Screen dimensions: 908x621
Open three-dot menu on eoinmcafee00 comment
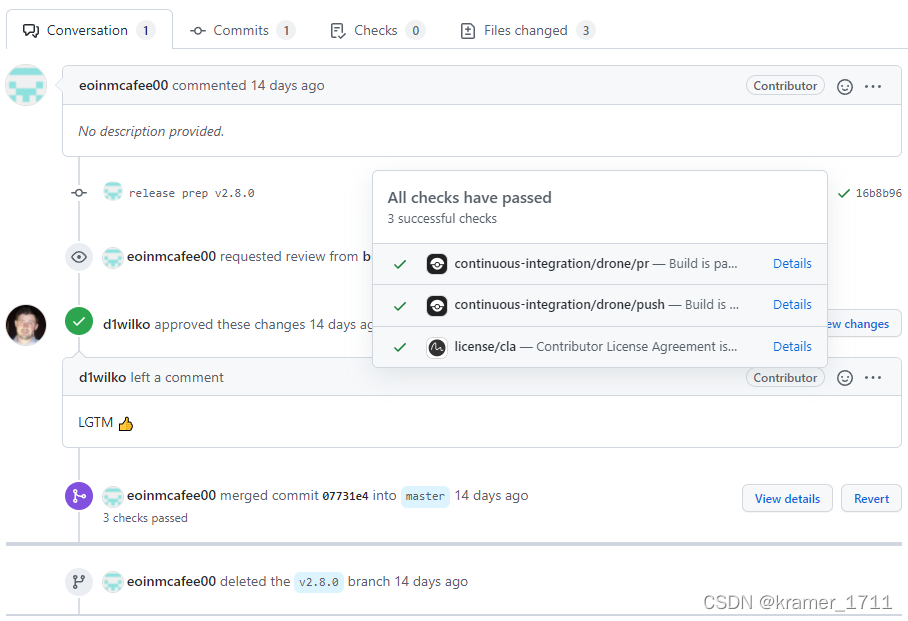(873, 86)
